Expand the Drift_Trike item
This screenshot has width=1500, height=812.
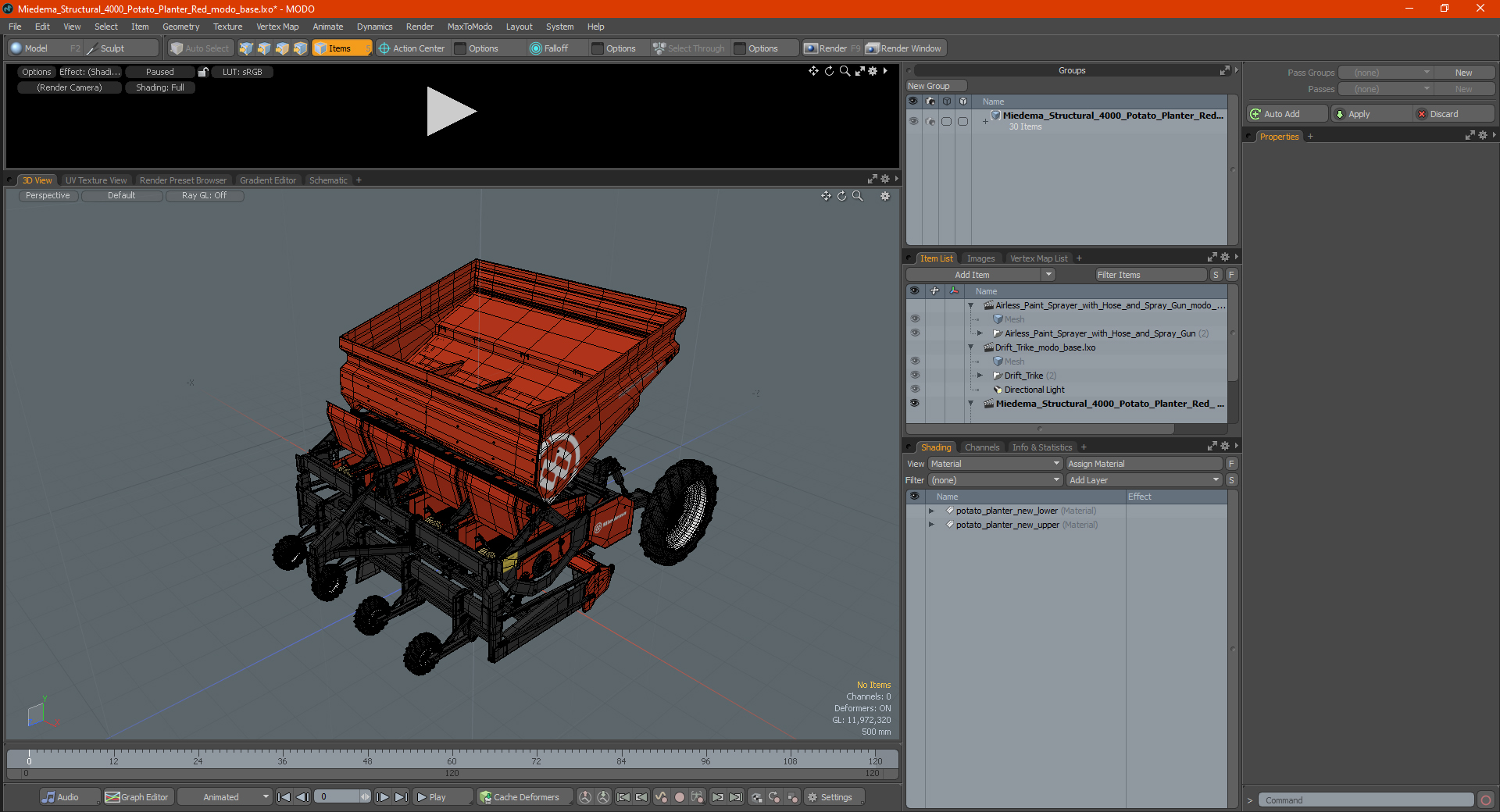click(x=980, y=376)
